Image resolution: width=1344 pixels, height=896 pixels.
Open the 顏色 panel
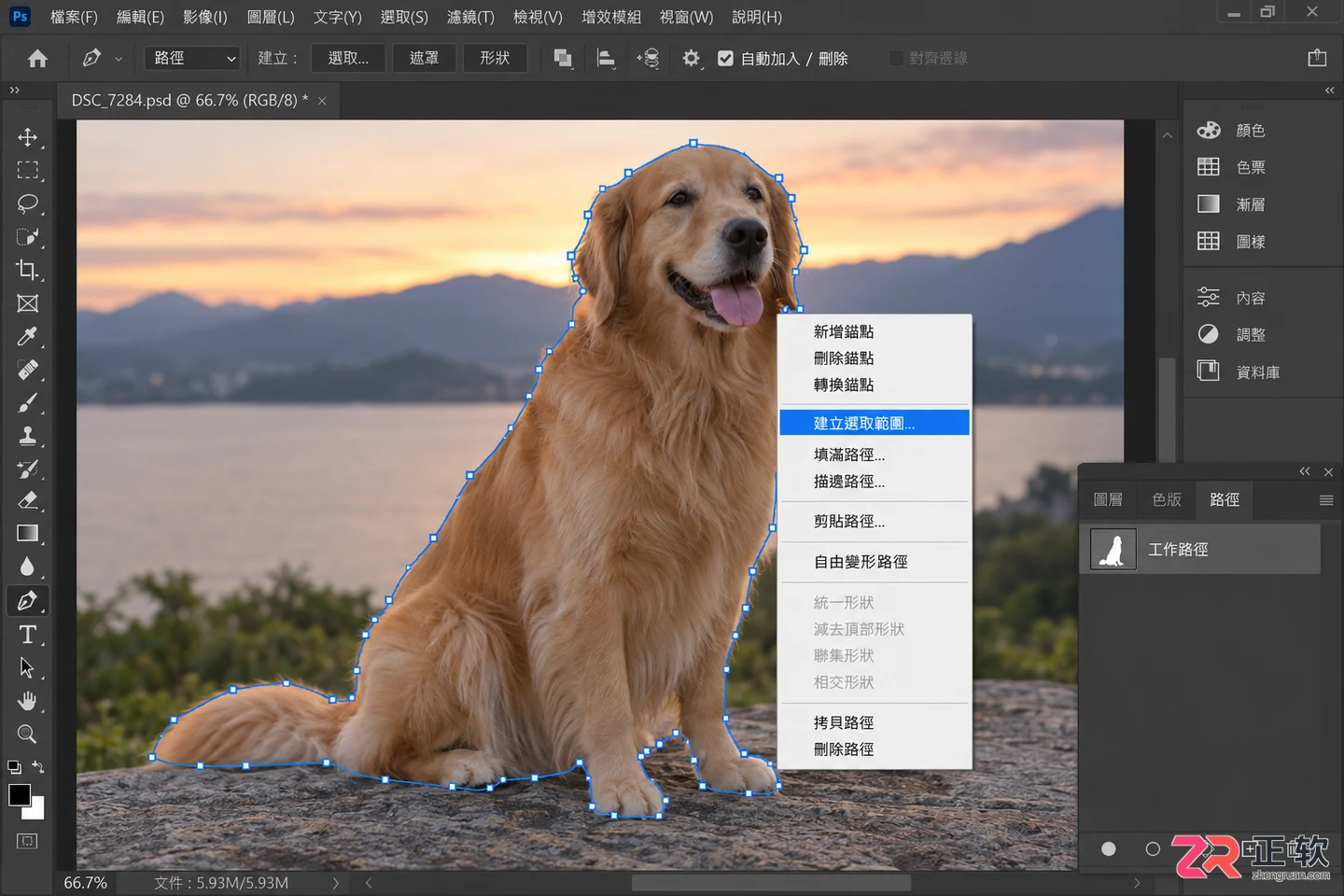1232,131
